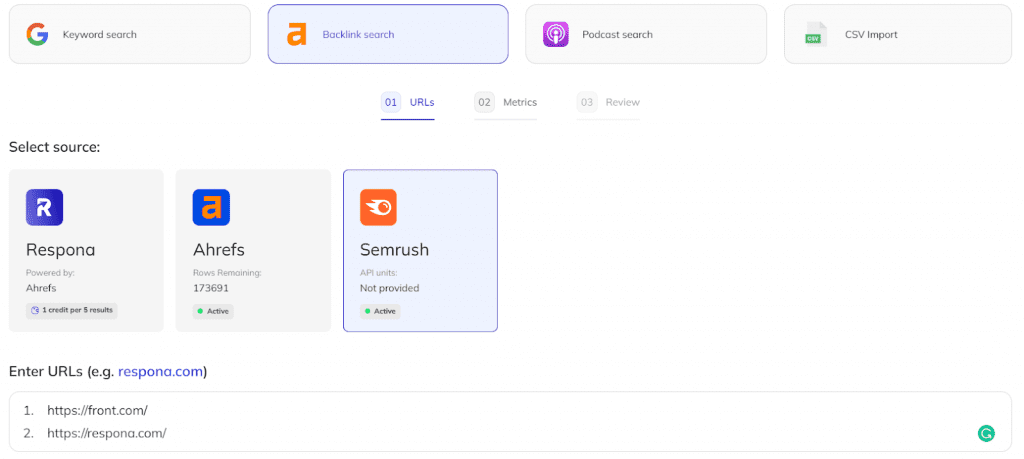The width and height of the screenshot is (1024, 459).
Task: Click the 1 credit per 5 results badge
Action: [x=72, y=311]
